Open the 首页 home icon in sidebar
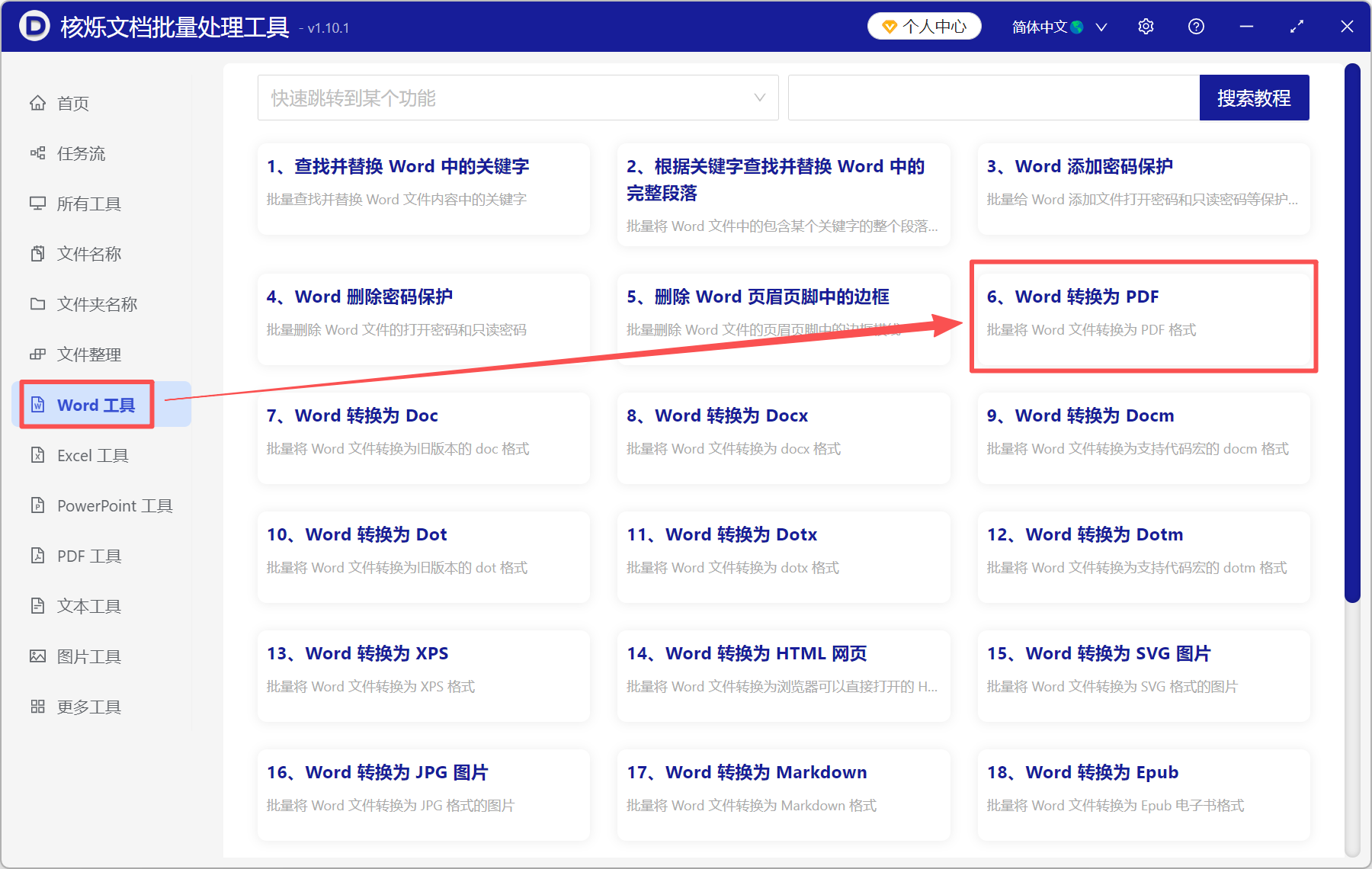The width and height of the screenshot is (1372, 869). (72, 103)
